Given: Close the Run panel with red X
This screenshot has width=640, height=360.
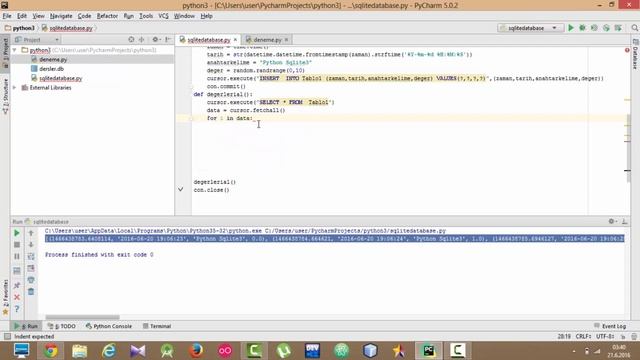Looking at the screenshot, I should (x=17, y=297).
